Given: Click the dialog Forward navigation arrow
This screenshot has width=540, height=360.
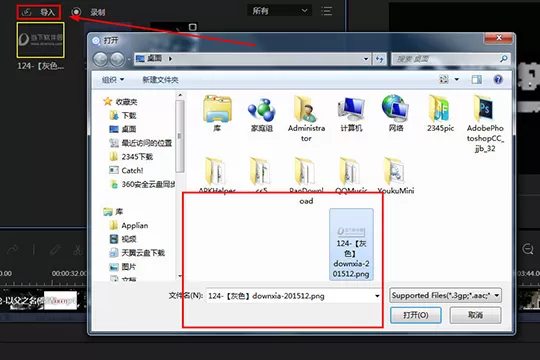Looking at the screenshot, I should pyautogui.click(x=117, y=59).
